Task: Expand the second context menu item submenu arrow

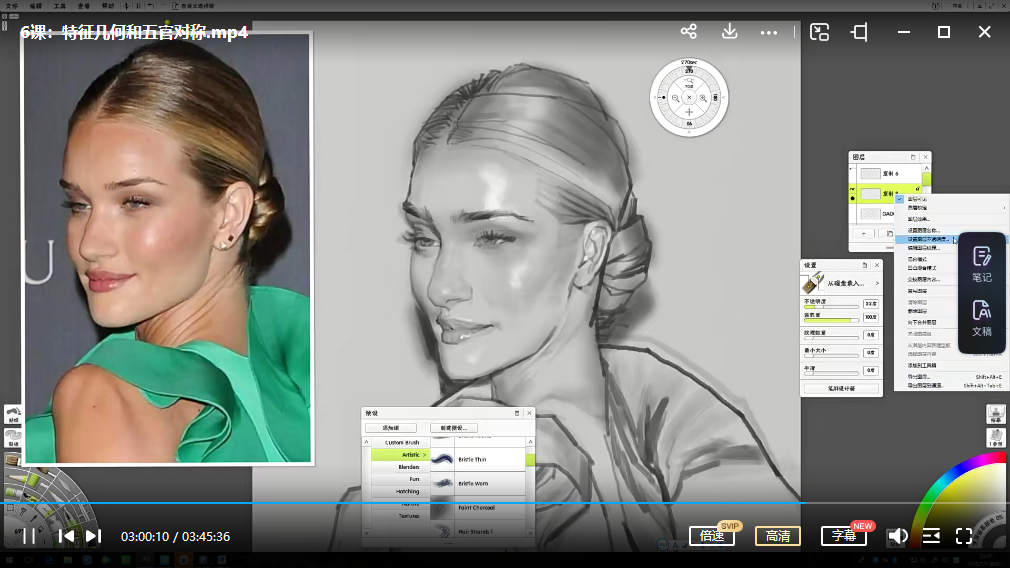Action: [1004, 208]
